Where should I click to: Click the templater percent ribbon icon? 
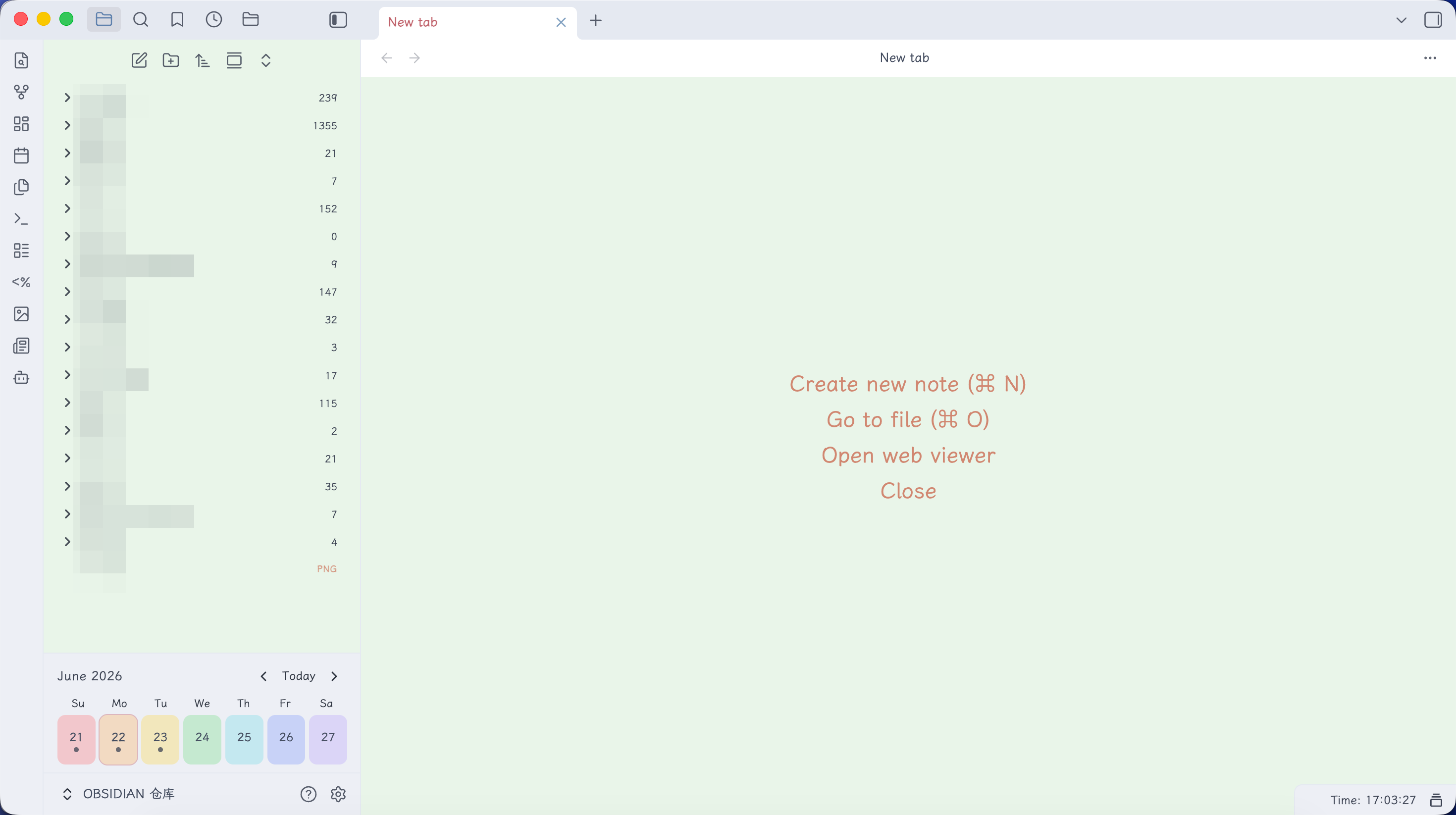pos(21,282)
